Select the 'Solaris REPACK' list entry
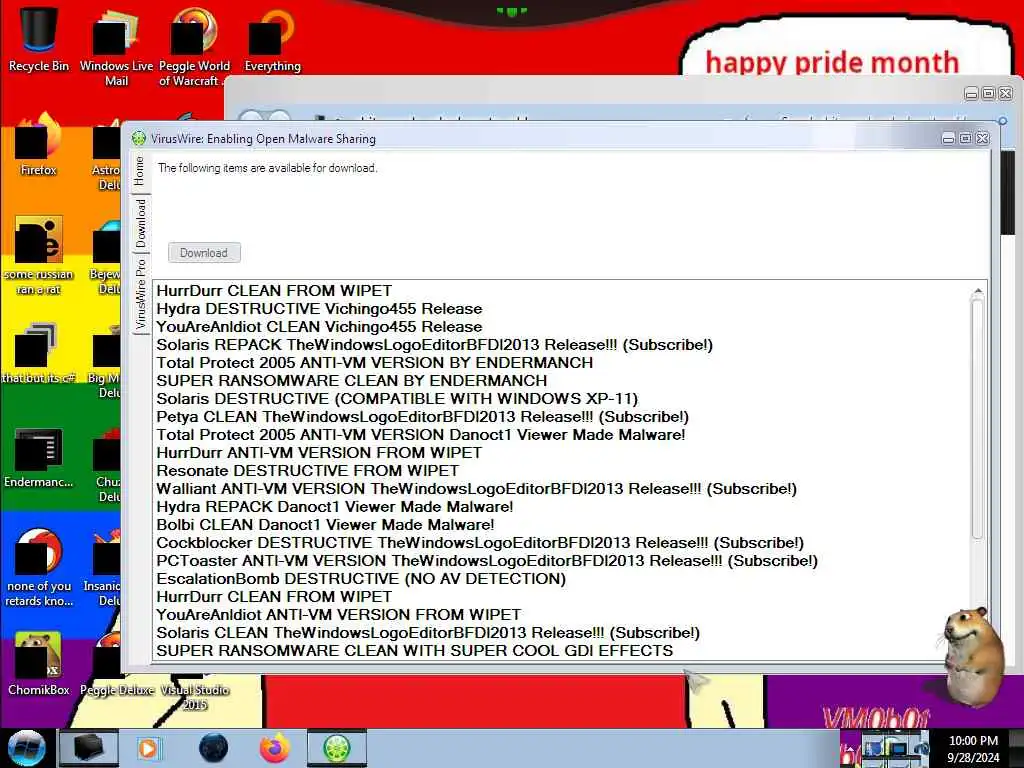The height and width of the screenshot is (768, 1024). [434, 345]
